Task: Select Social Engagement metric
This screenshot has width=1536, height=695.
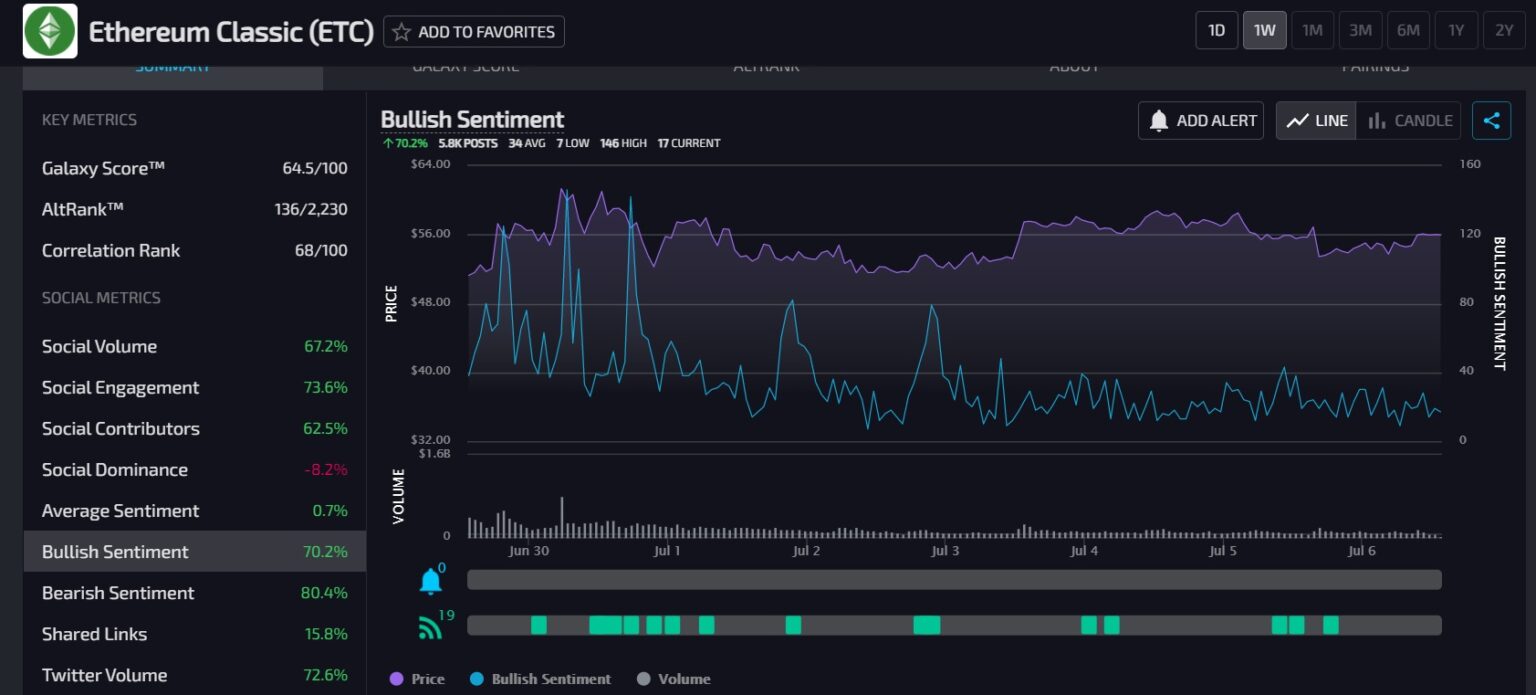Action: [x=195, y=387]
